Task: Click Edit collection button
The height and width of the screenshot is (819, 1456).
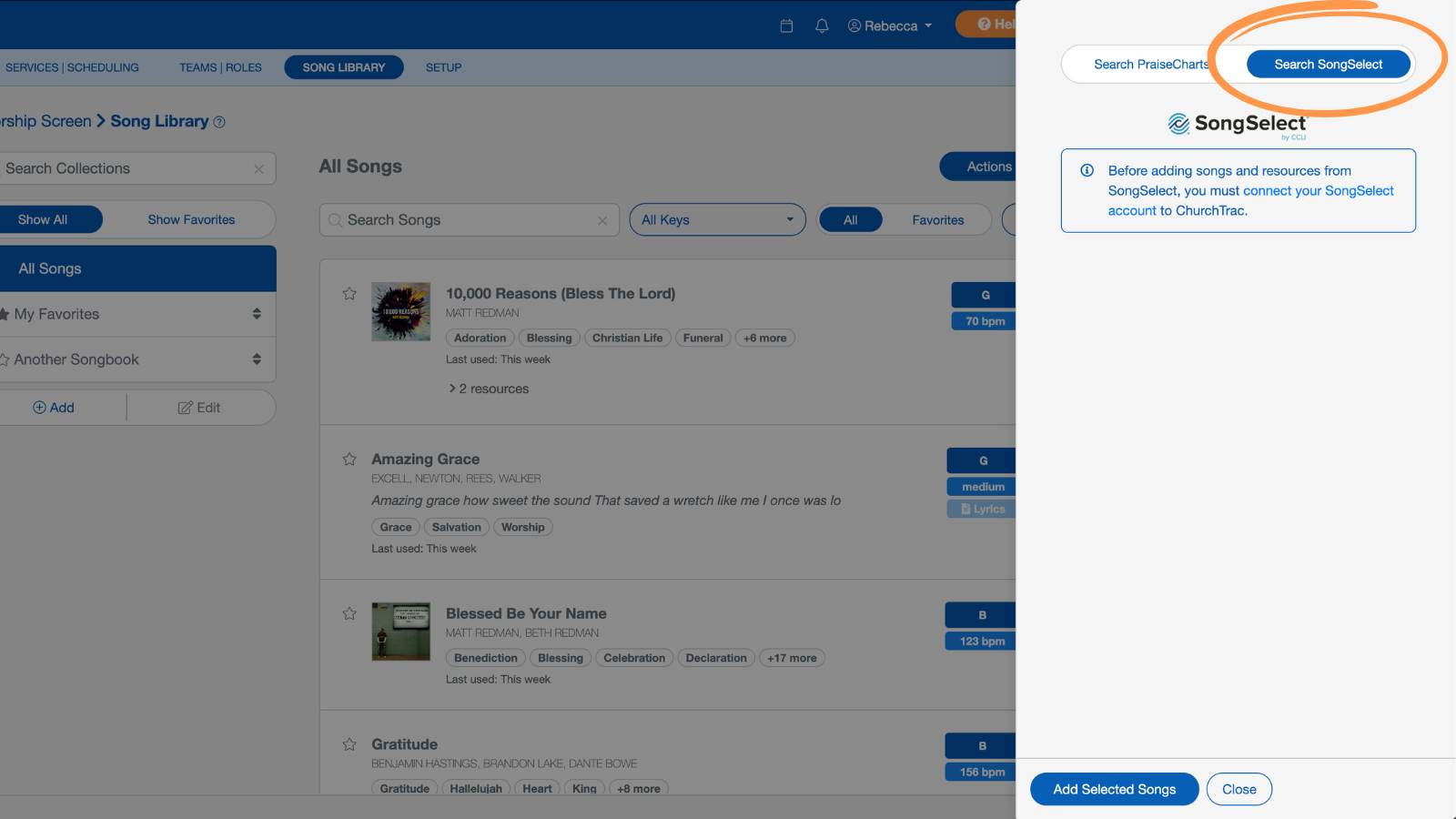Action: [199, 408]
